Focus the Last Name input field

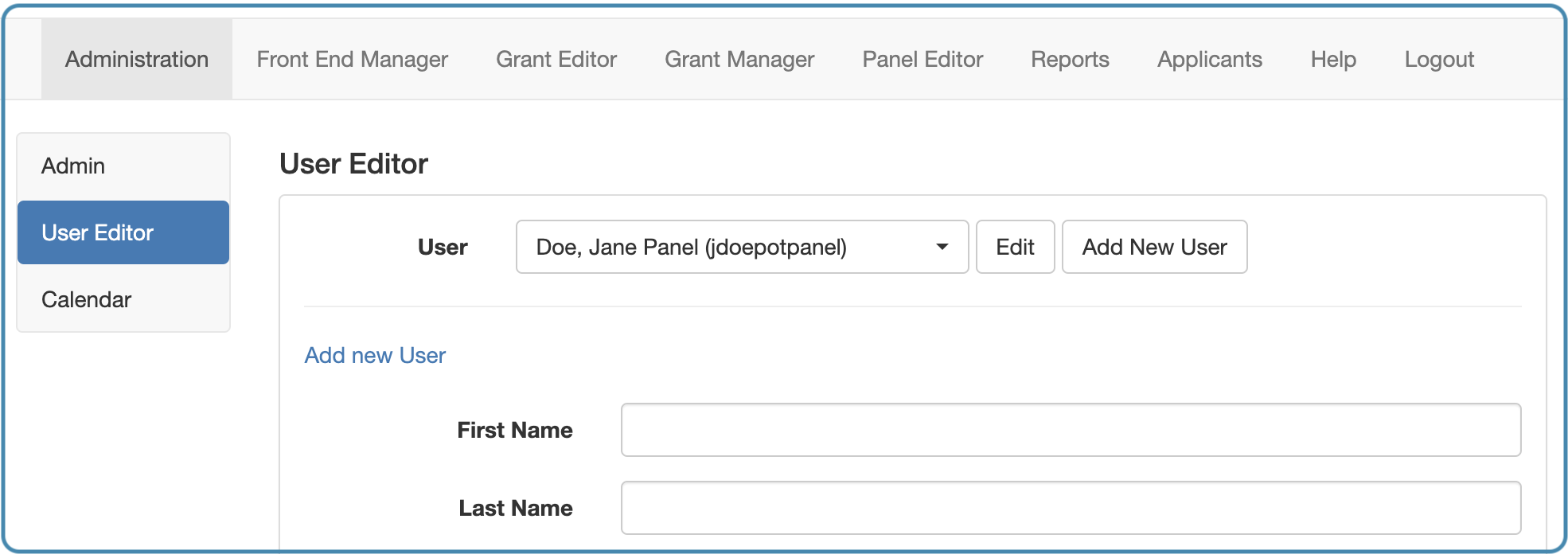pyautogui.click(x=1071, y=508)
